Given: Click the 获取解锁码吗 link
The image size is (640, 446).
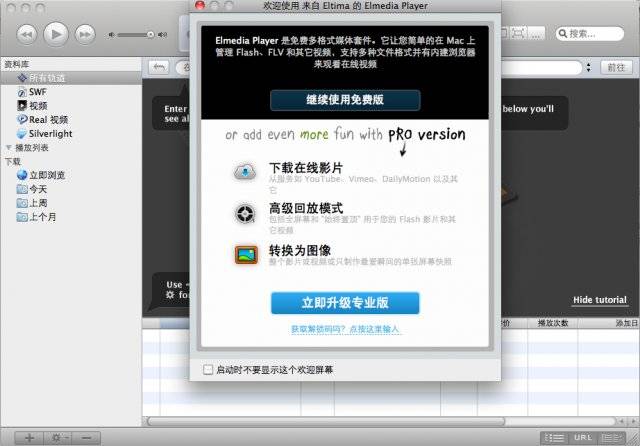Looking at the screenshot, I should click(344, 329).
